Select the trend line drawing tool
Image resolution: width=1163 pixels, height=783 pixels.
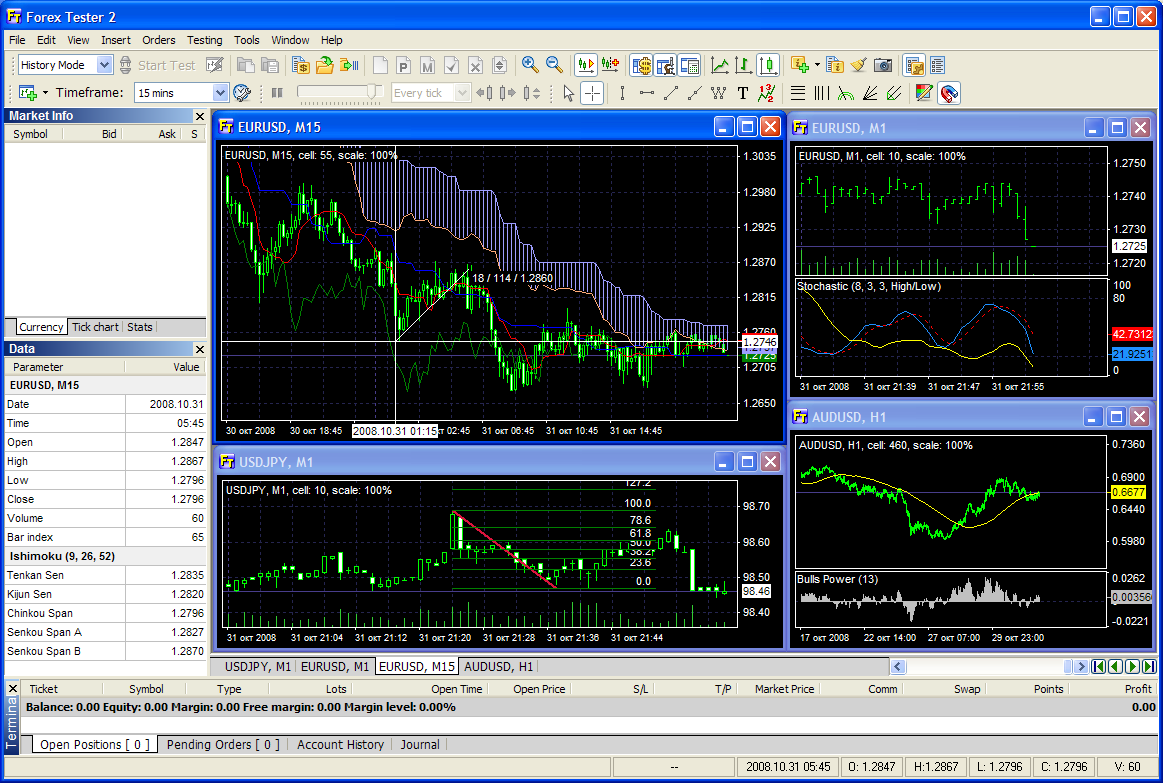670,93
